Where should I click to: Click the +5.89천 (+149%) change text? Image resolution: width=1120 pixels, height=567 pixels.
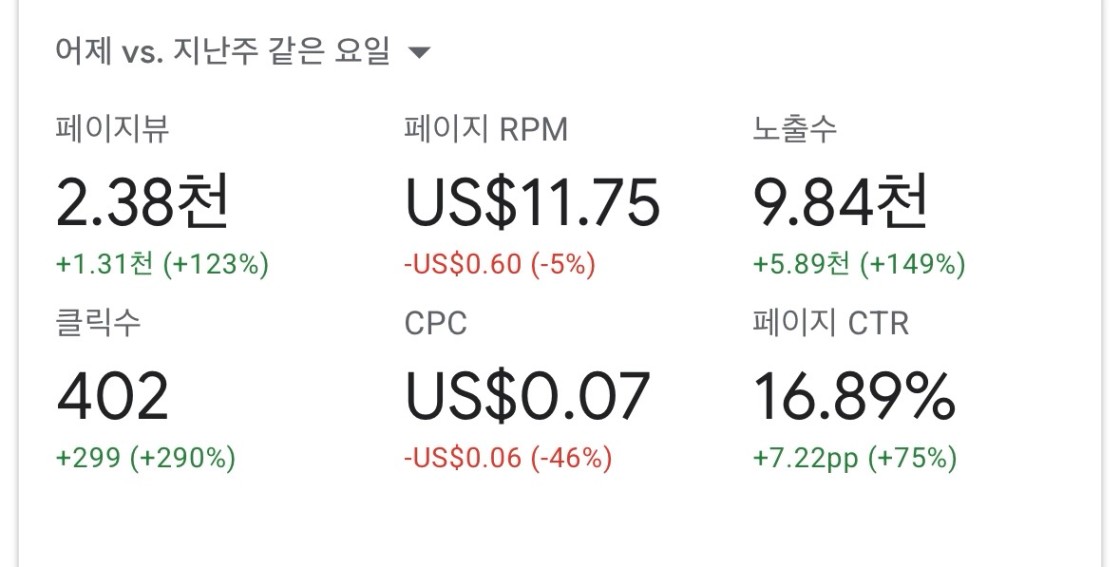(859, 264)
